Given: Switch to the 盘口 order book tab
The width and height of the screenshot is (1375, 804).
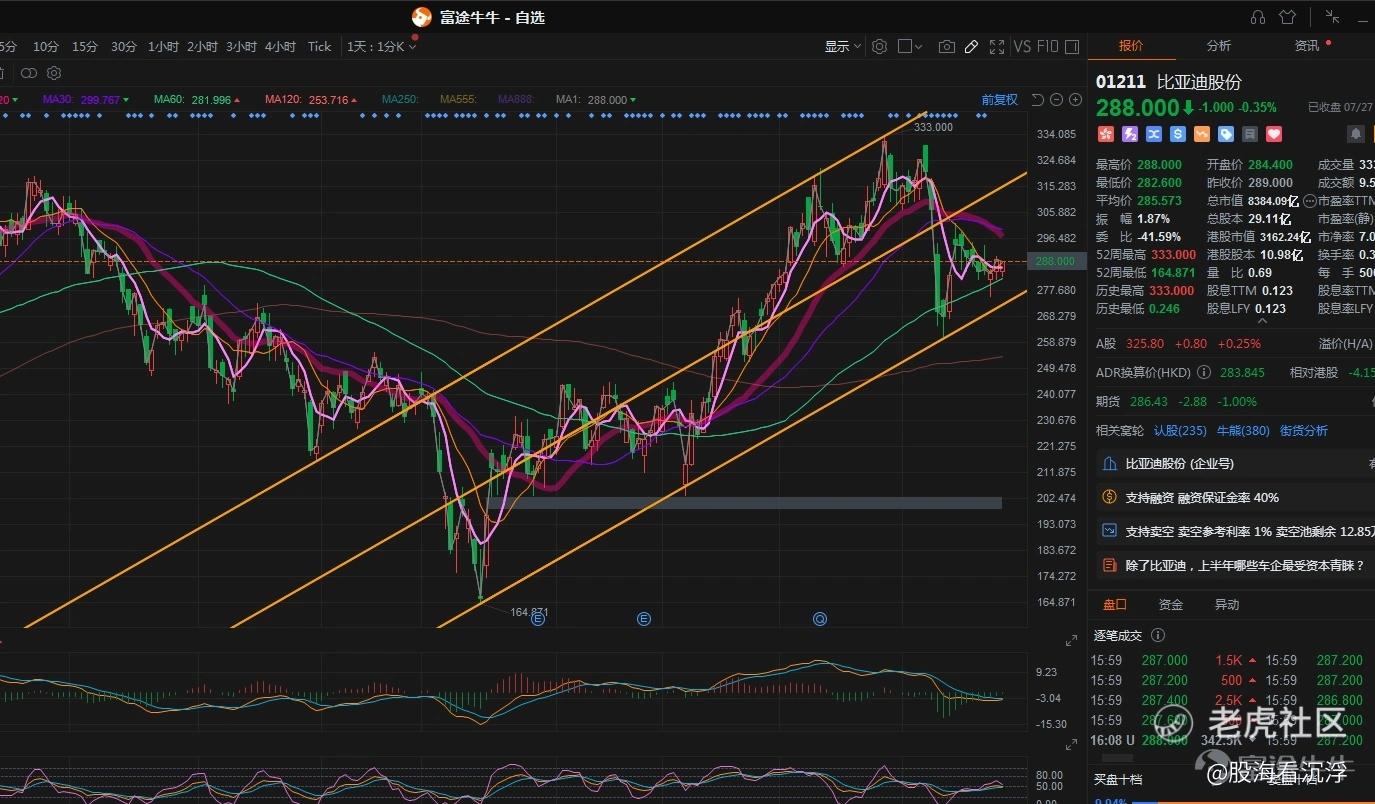Looking at the screenshot, I should [1115, 605].
